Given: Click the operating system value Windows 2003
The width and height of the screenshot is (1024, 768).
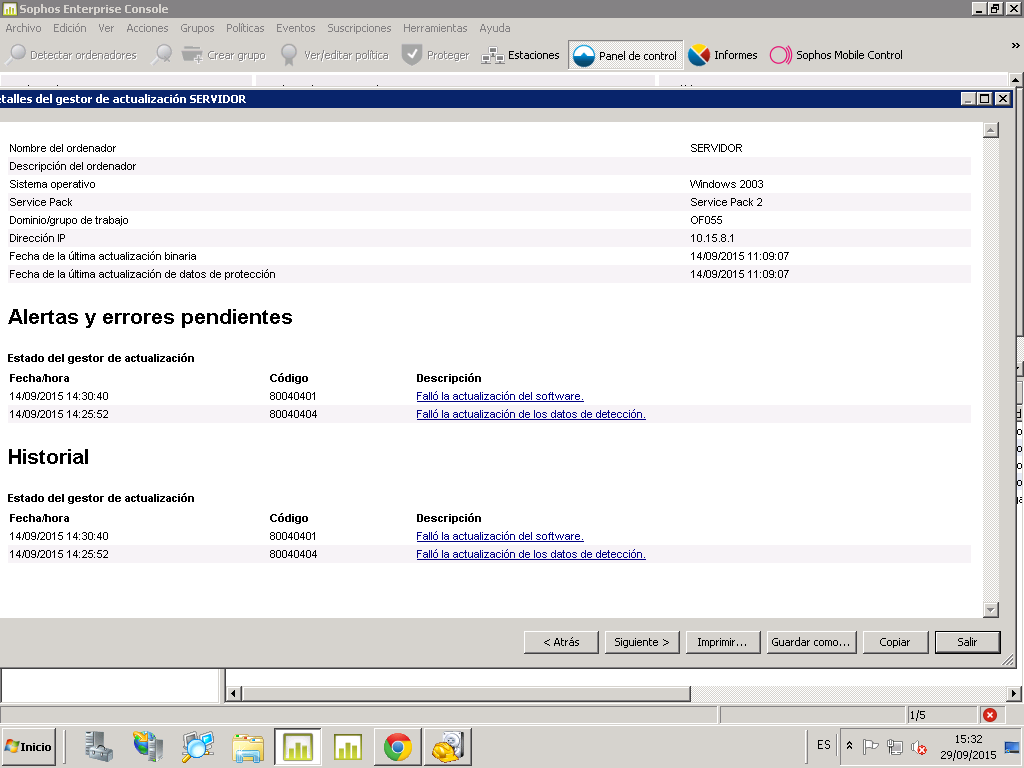Looking at the screenshot, I should pyautogui.click(x=726, y=184).
